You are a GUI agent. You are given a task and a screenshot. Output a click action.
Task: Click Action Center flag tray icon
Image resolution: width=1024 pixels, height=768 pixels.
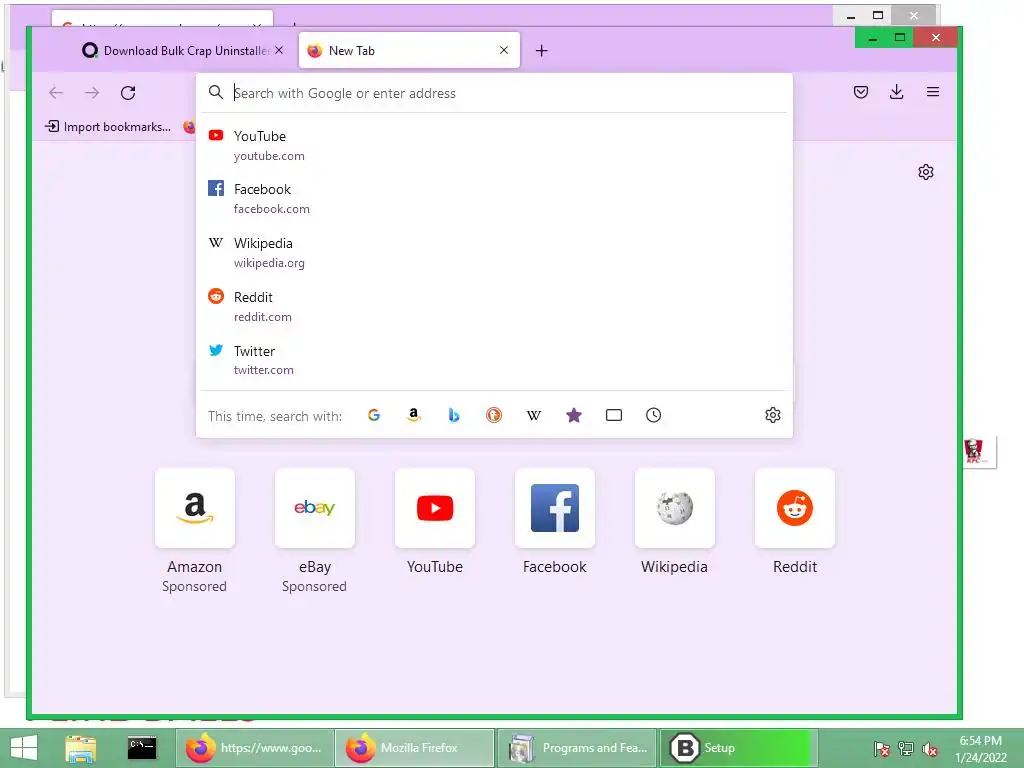[x=881, y=749]
